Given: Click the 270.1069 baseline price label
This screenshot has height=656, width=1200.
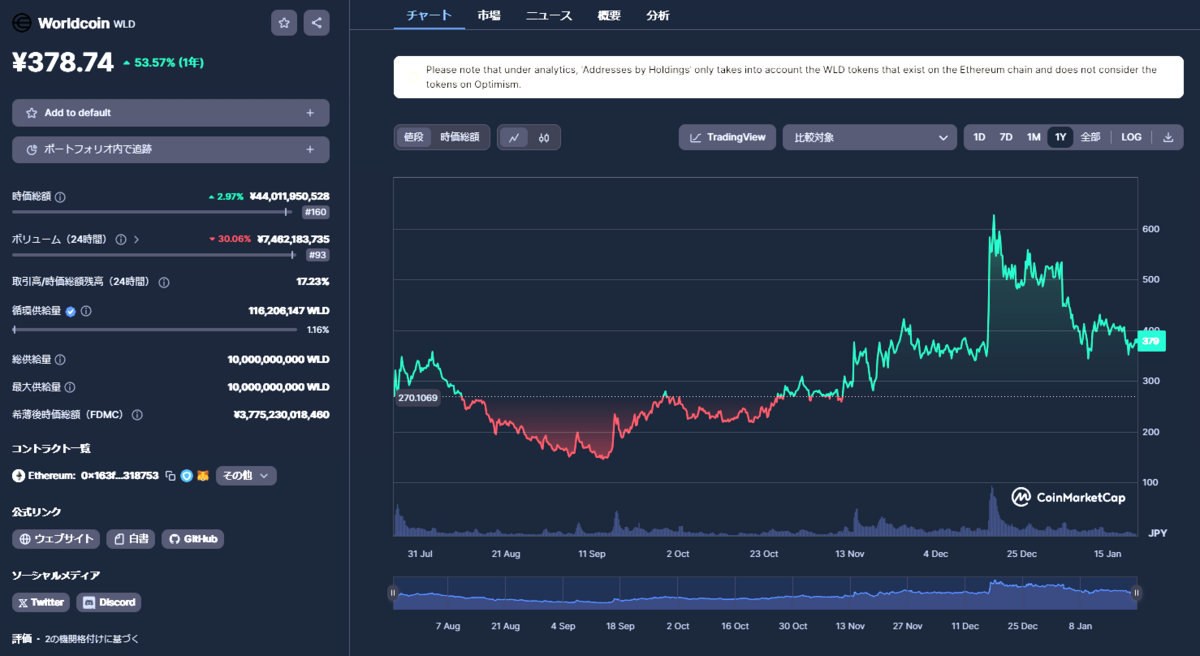Looking at the screenshot, I should pos(418,397).
